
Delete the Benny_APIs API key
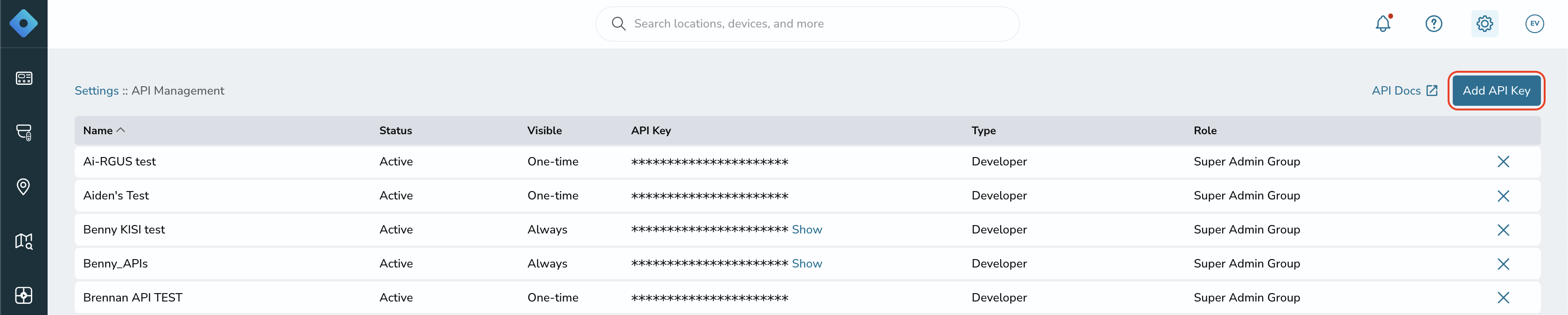click(x=1503, y=264)
